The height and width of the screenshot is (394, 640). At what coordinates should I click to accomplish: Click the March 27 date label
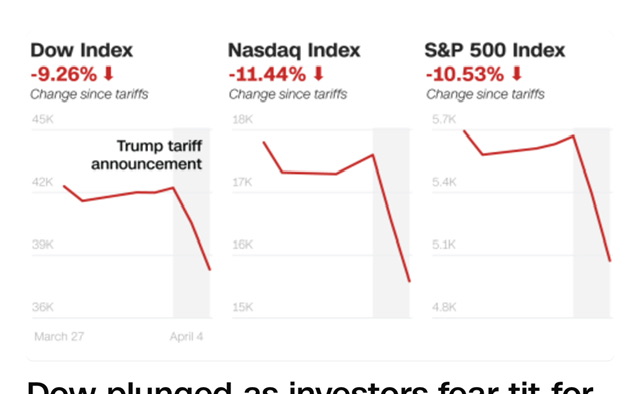pos(59,336)
